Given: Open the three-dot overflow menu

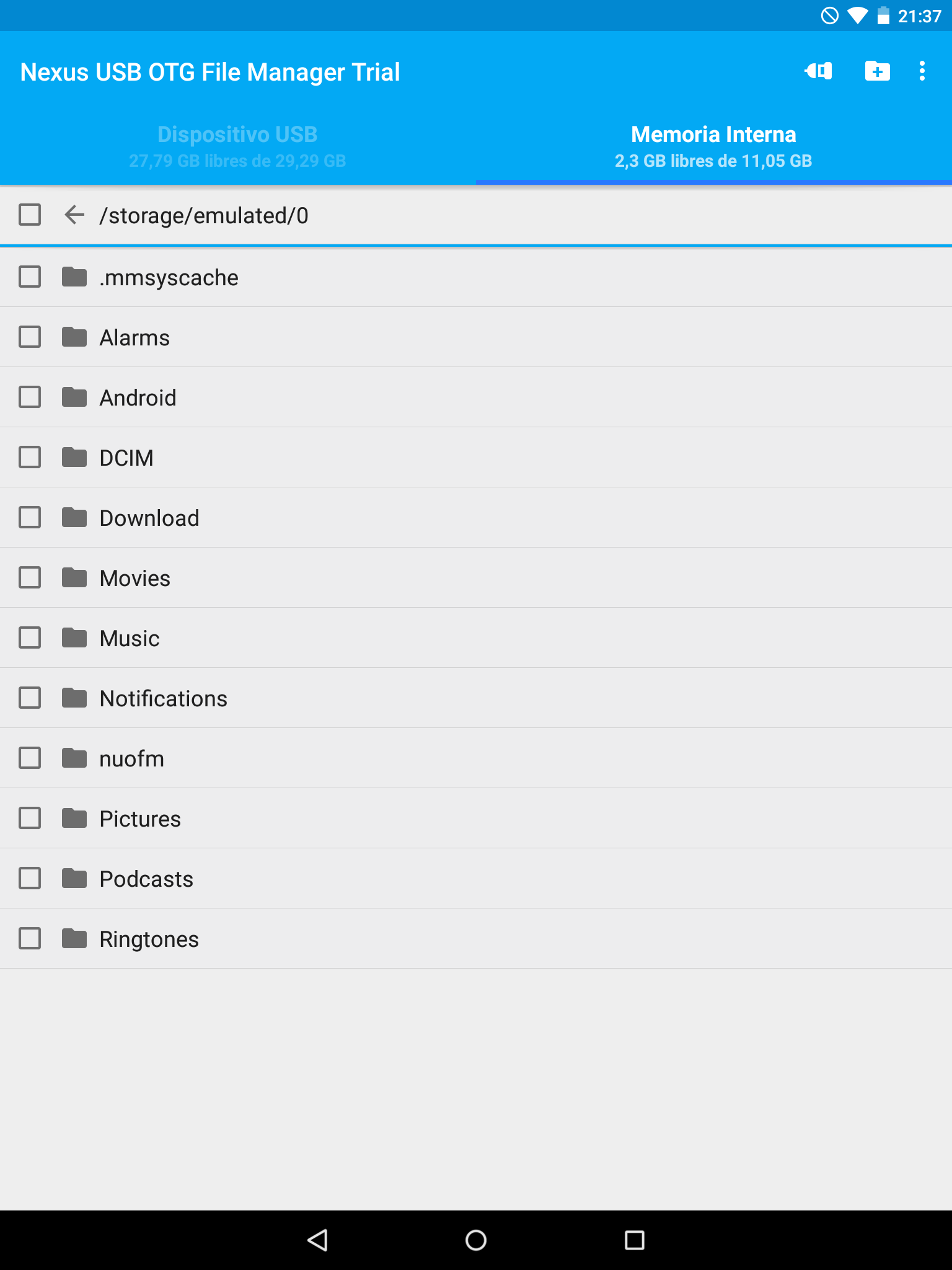Looking at the screenshot, I should (922, 71).
